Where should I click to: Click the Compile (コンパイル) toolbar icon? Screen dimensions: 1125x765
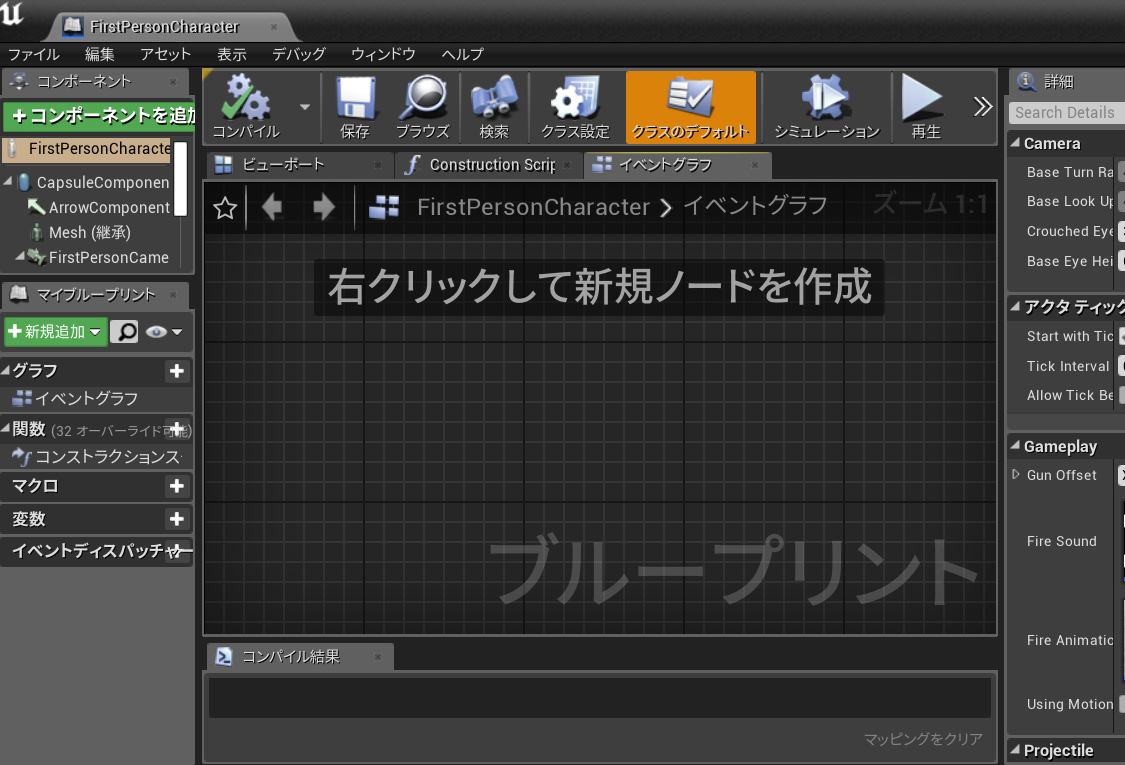point(245,106)
